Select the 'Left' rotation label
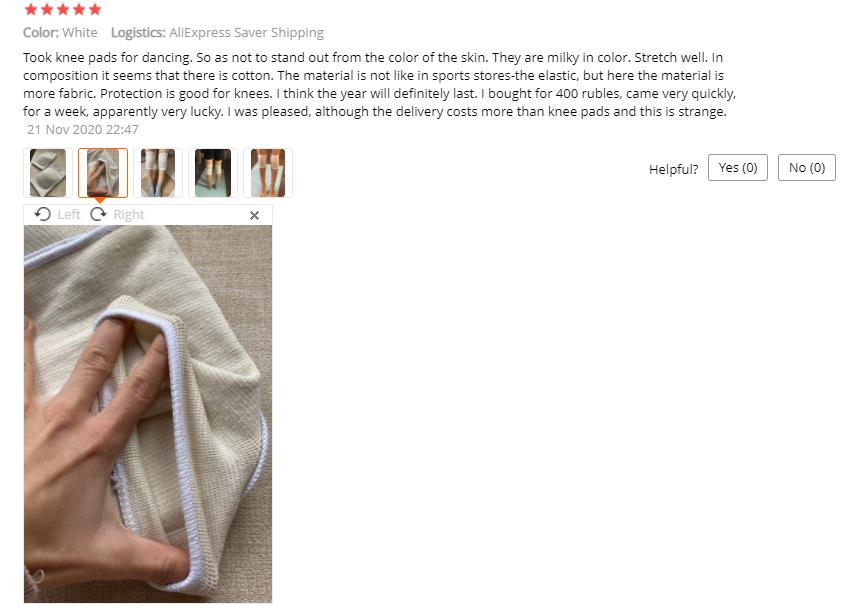Image resolution: width=846 pixels, height=616 pixels. 69,215
